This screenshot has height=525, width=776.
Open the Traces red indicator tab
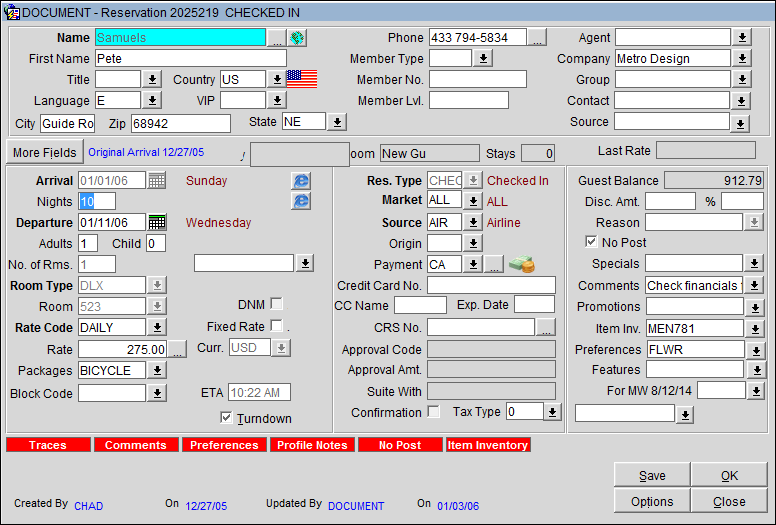48,445
